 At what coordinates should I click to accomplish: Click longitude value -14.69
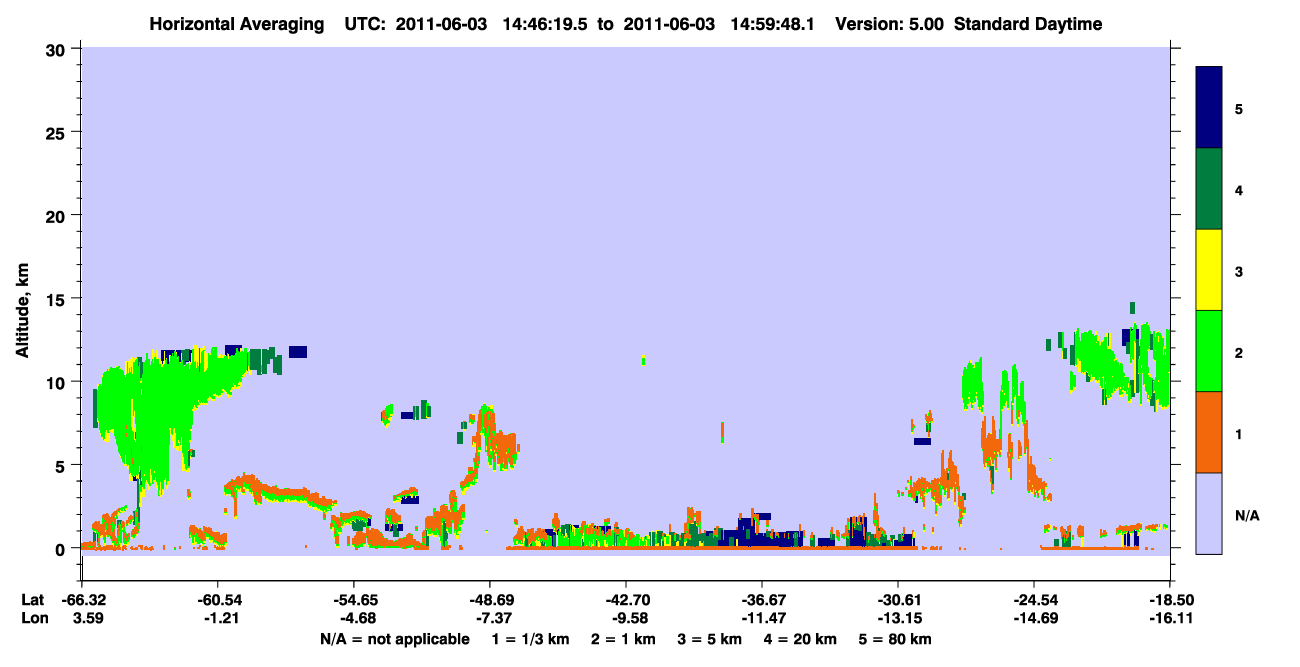point(1034,619)
